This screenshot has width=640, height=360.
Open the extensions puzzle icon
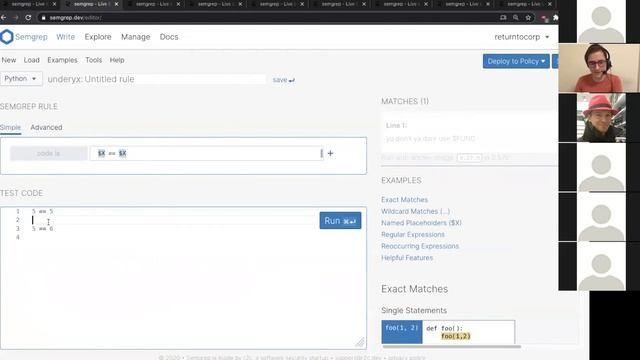tap(556, 18)
